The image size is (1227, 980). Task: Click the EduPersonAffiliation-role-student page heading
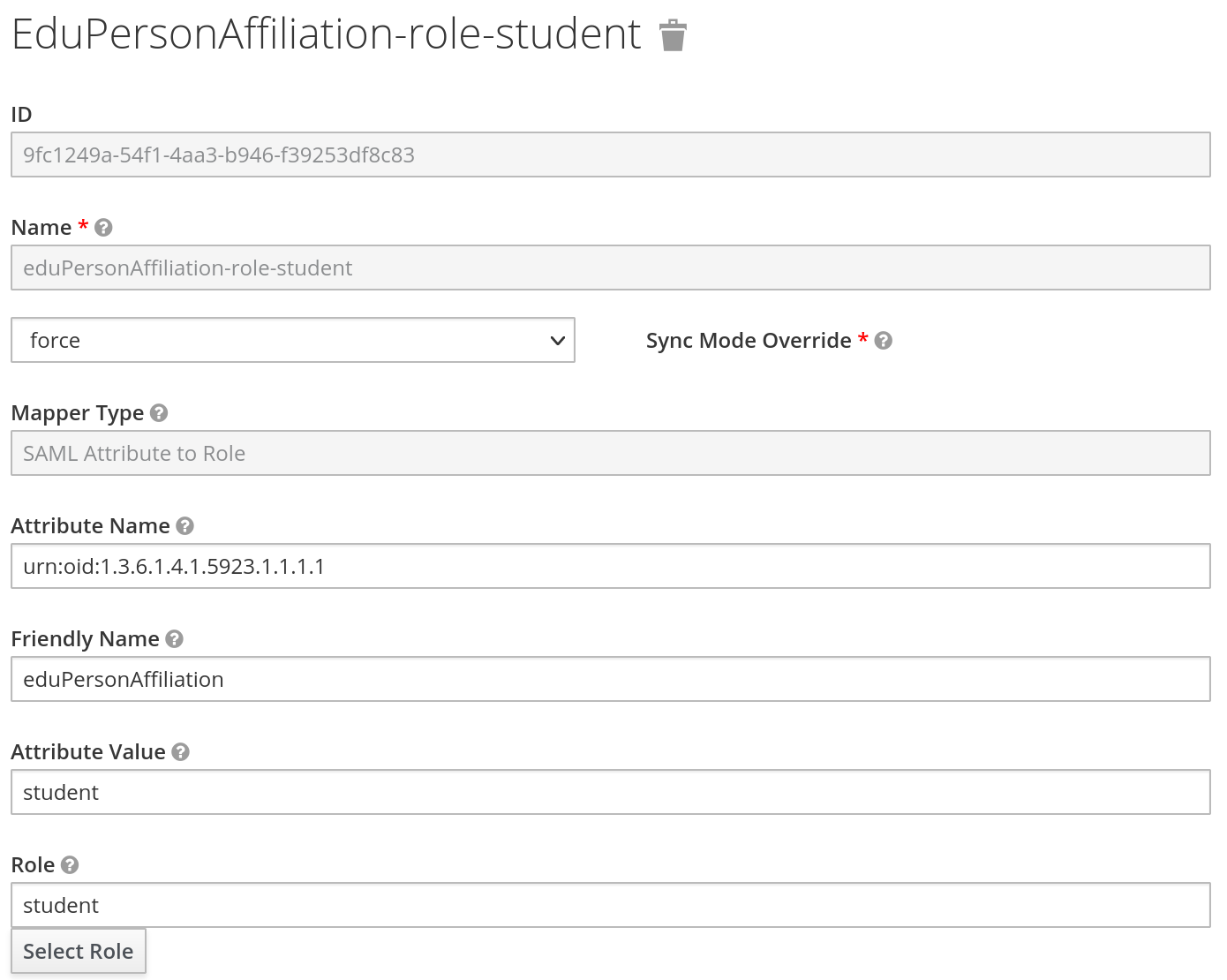tap(326, 35)
